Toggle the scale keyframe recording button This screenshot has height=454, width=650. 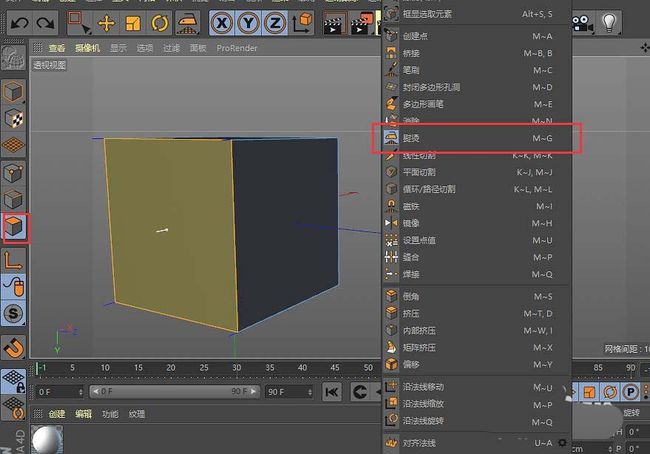pyautogui.click(x=589, y=392)
